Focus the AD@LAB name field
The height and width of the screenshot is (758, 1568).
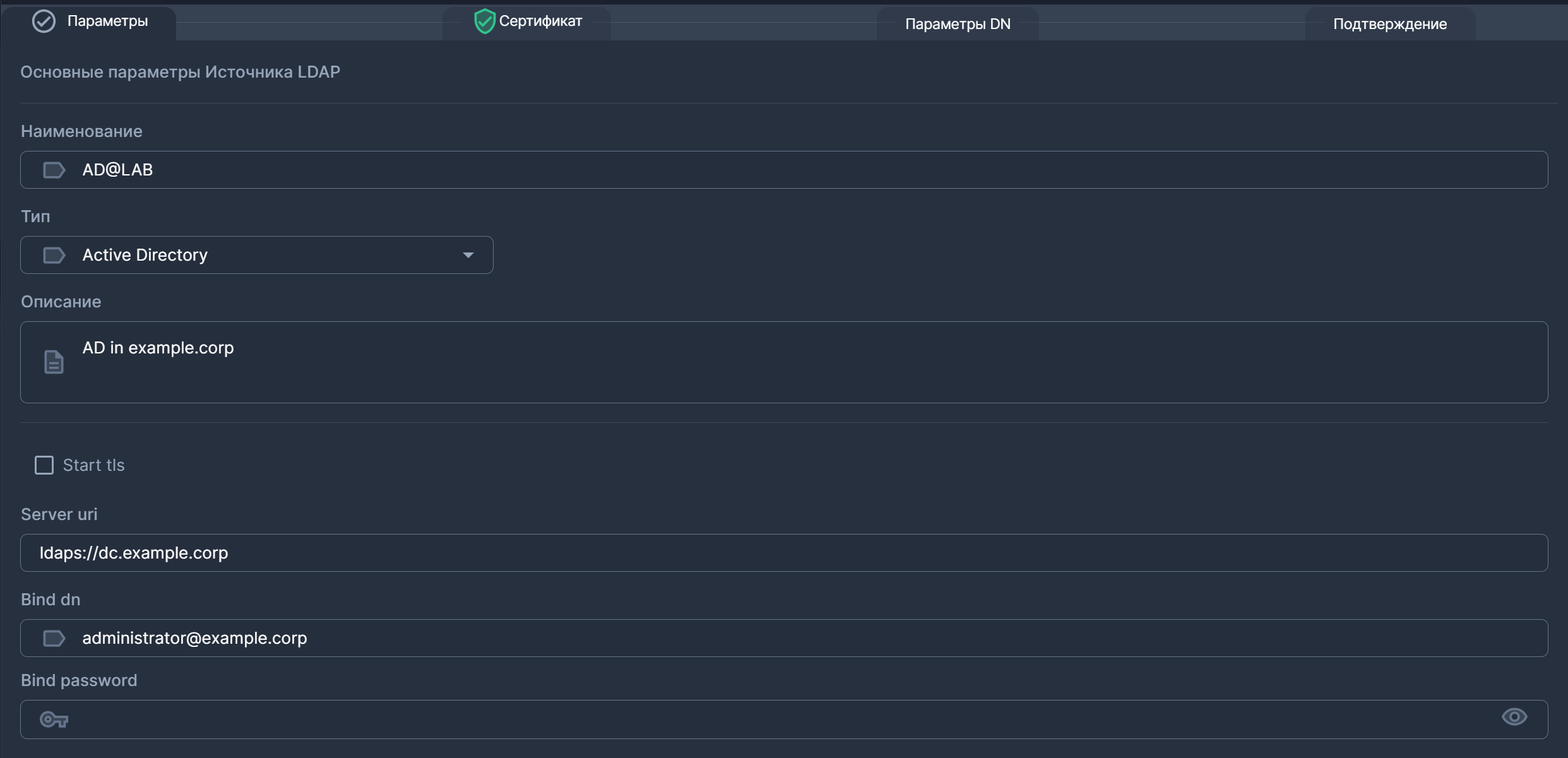783,170
